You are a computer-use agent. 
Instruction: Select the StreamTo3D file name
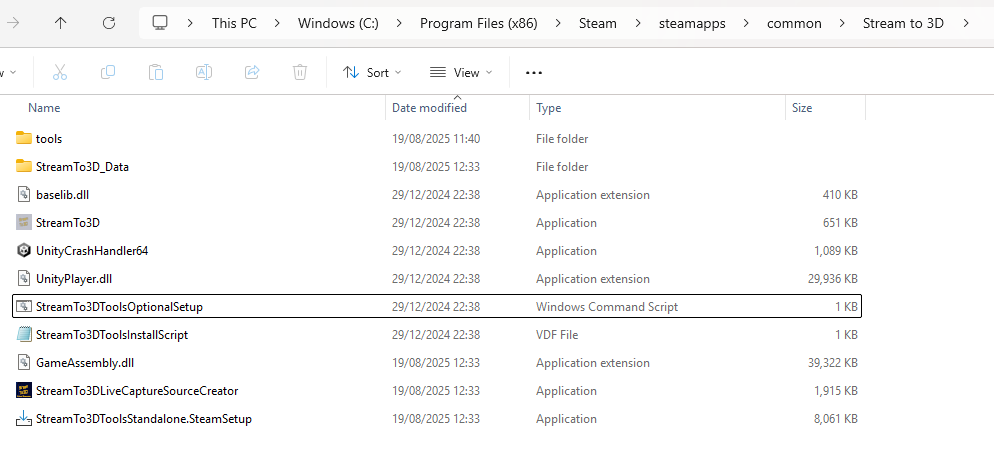click(68, 223)
